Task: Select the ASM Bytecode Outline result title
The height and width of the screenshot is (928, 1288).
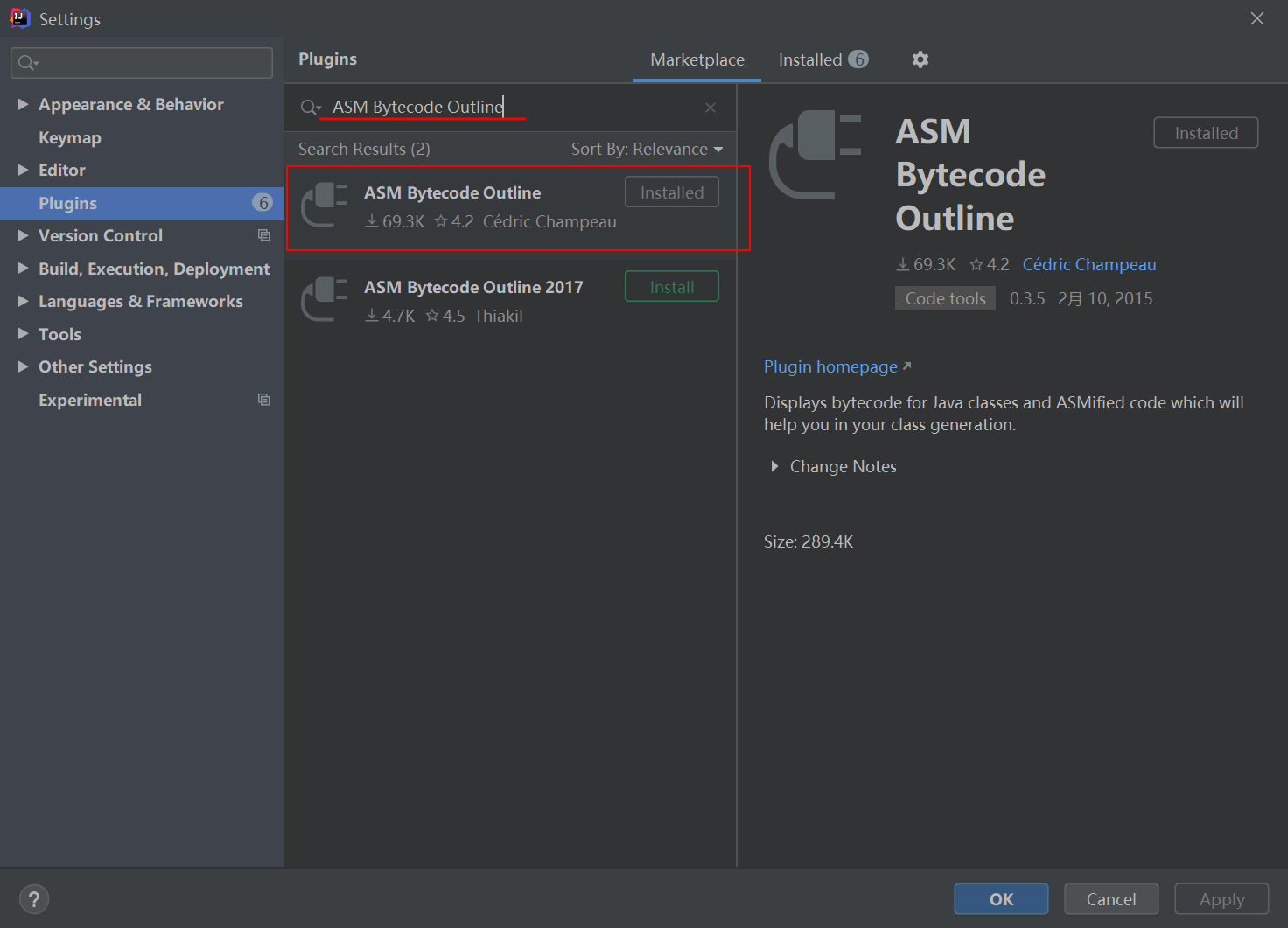Action: [x=452, y=192]
